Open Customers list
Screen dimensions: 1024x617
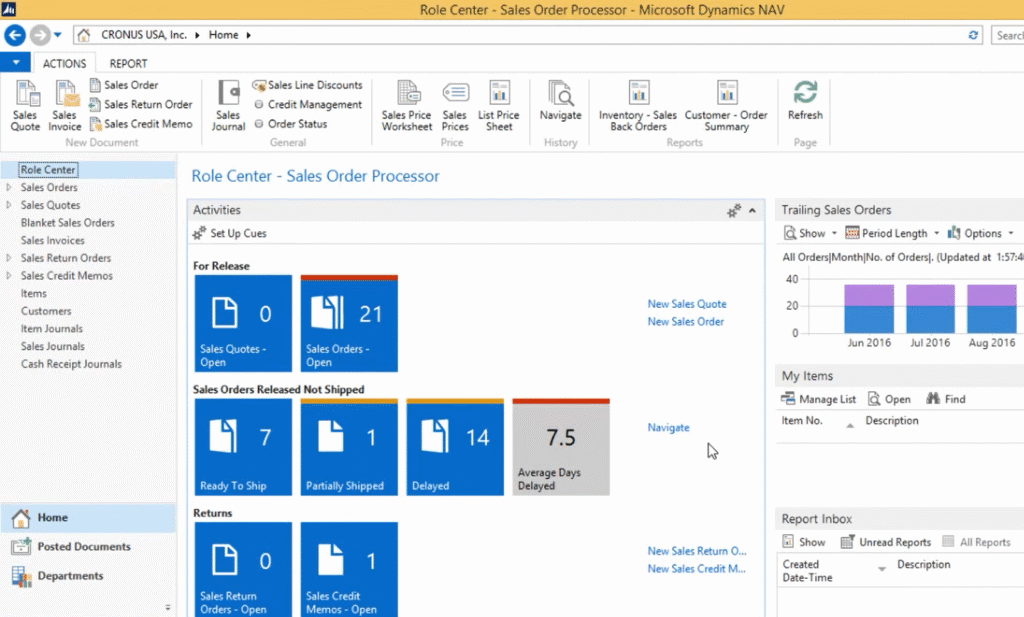pos(46,311)
